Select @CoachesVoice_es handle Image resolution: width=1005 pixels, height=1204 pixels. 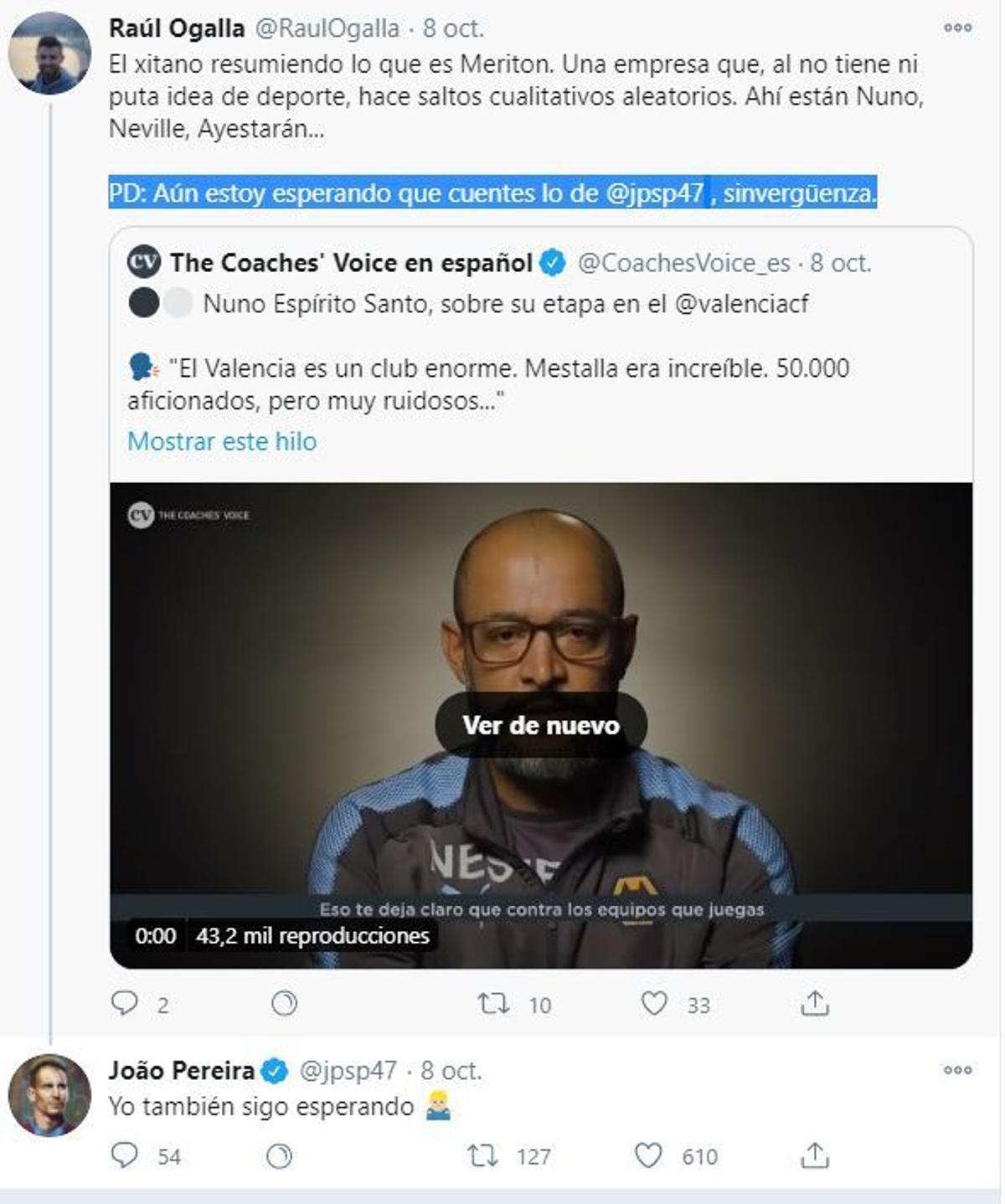click(680, 262)
